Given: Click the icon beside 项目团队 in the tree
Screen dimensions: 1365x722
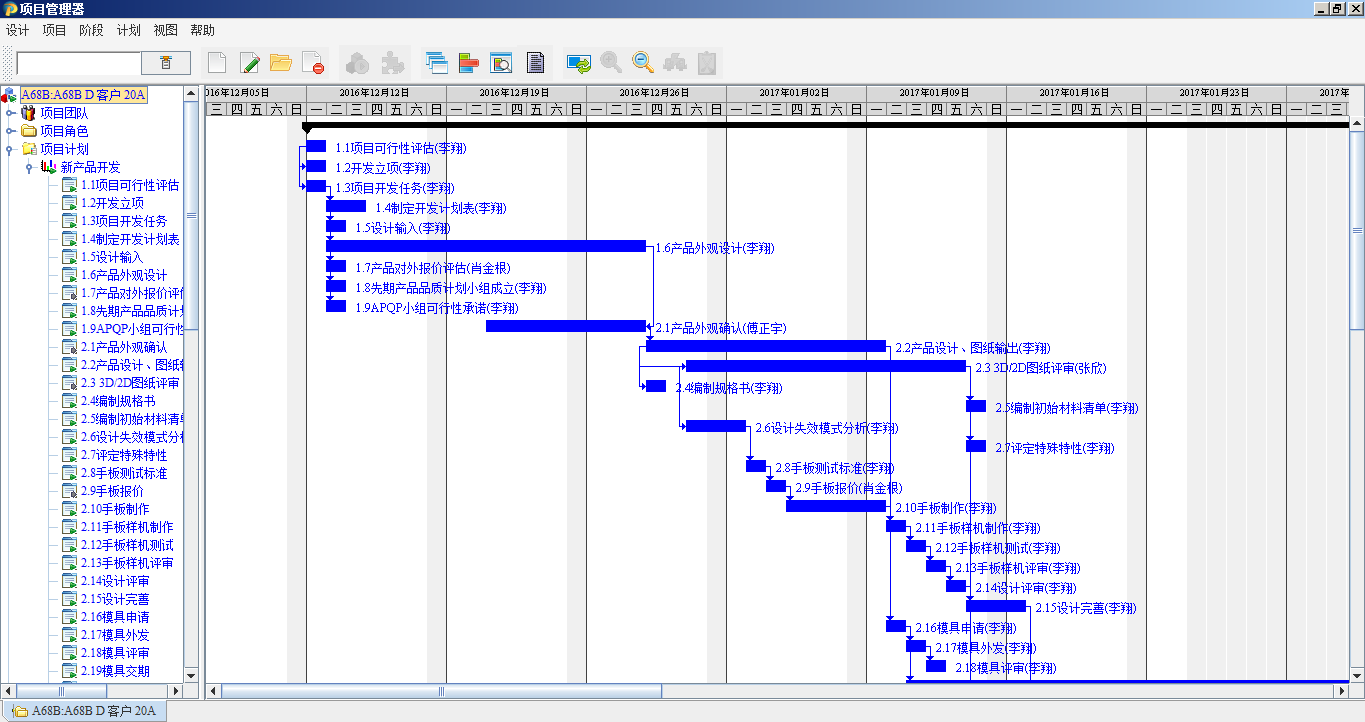Looking at the screenshot, I should click(x=29, y=113).
